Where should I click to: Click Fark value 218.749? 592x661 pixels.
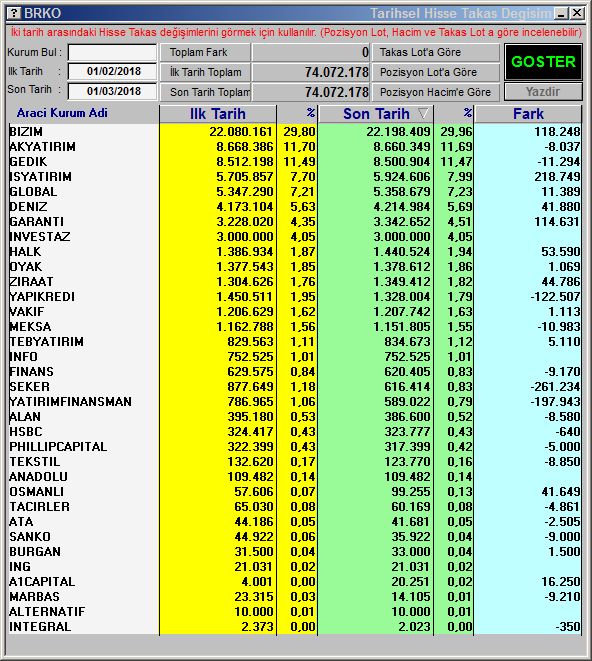[x=557, y=177]
